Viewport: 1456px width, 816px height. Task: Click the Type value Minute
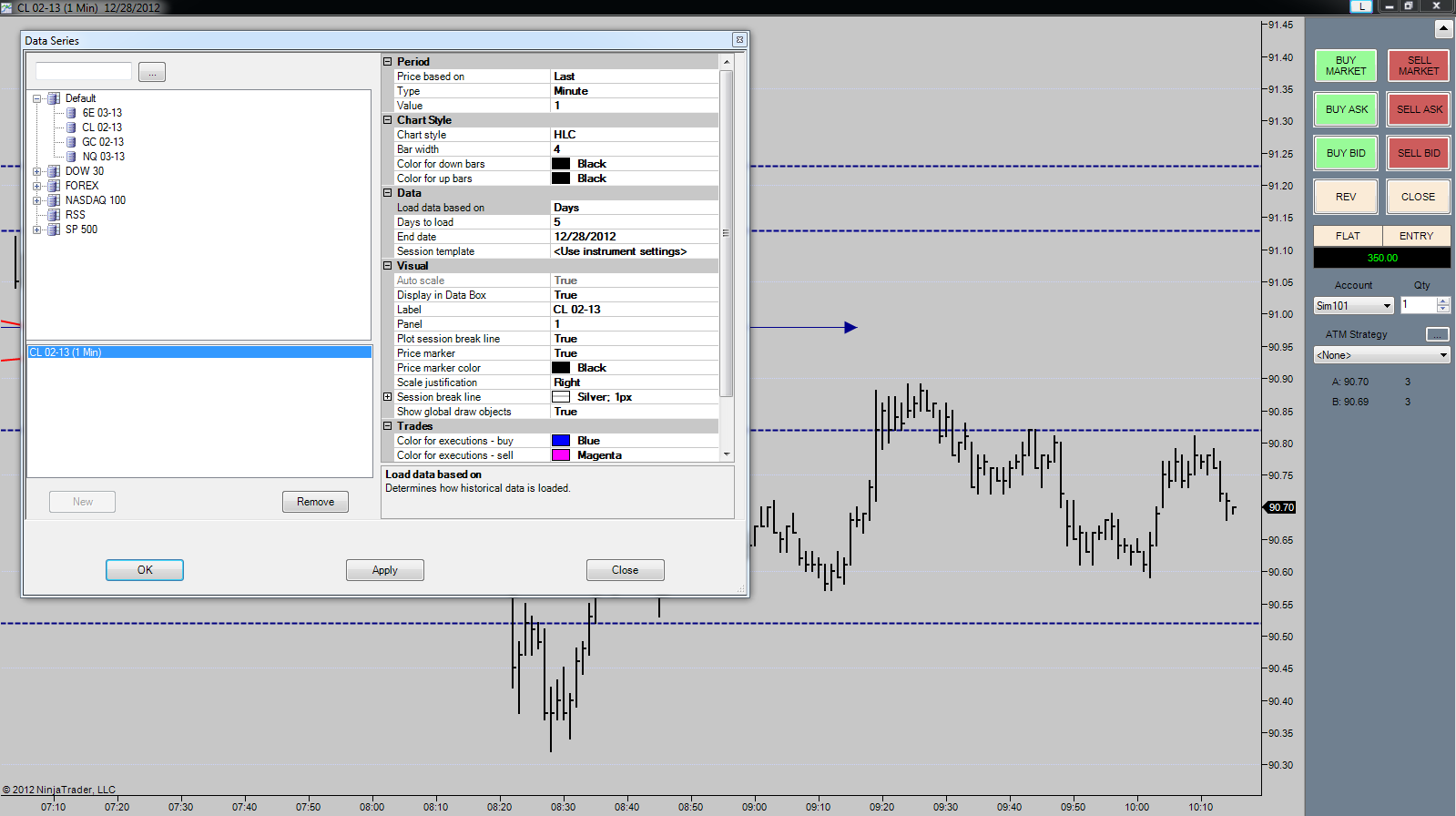coord(635,91)
